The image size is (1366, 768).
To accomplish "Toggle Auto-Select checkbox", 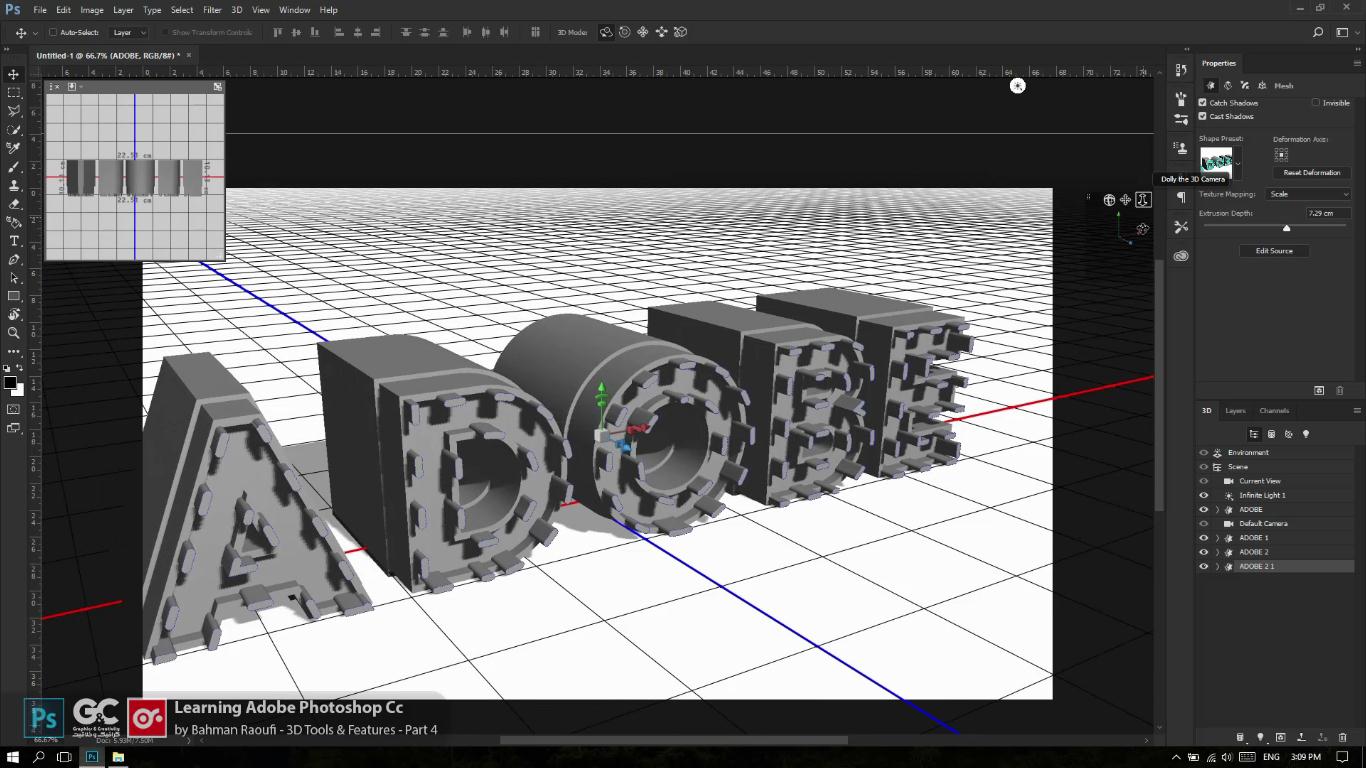I will point(53,32).
